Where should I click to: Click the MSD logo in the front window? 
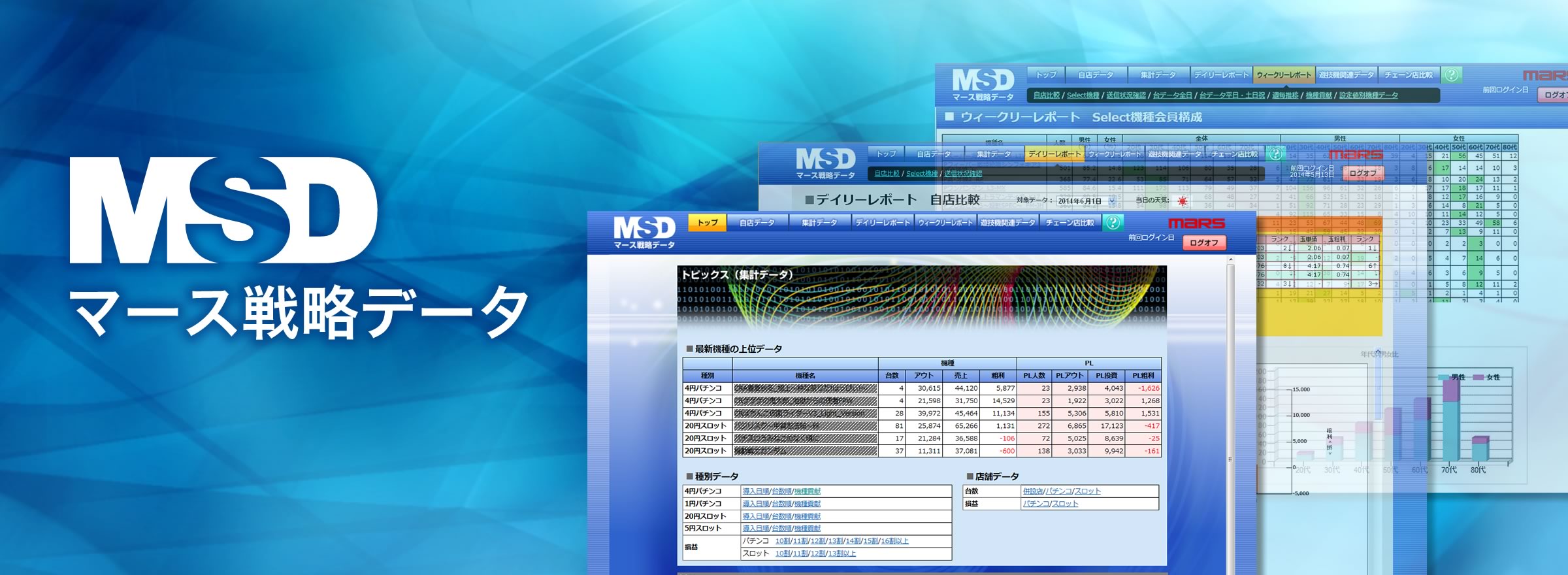point(644,232)
